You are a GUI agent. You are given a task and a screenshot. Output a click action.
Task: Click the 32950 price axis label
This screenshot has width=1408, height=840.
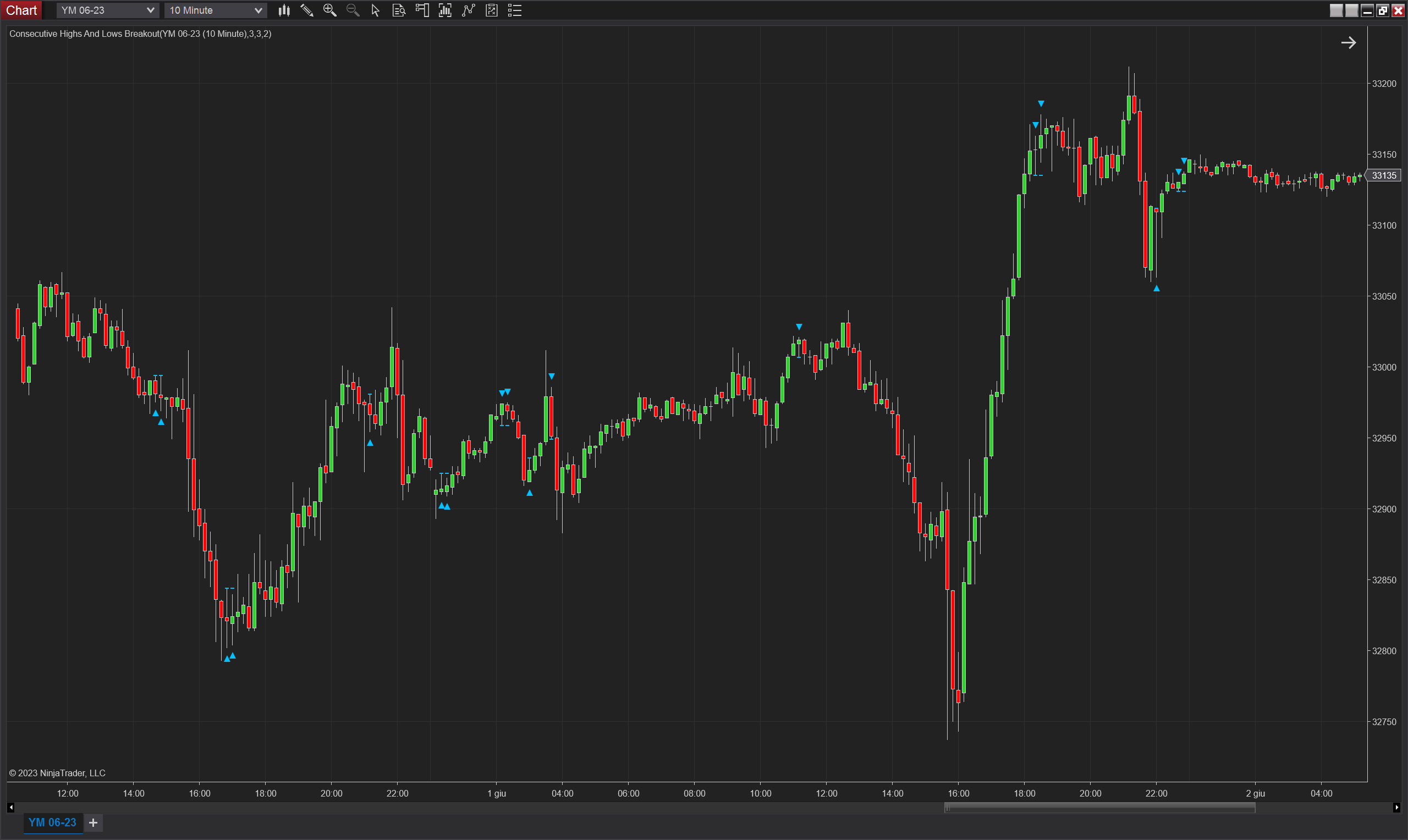[x=1384, y=438]
